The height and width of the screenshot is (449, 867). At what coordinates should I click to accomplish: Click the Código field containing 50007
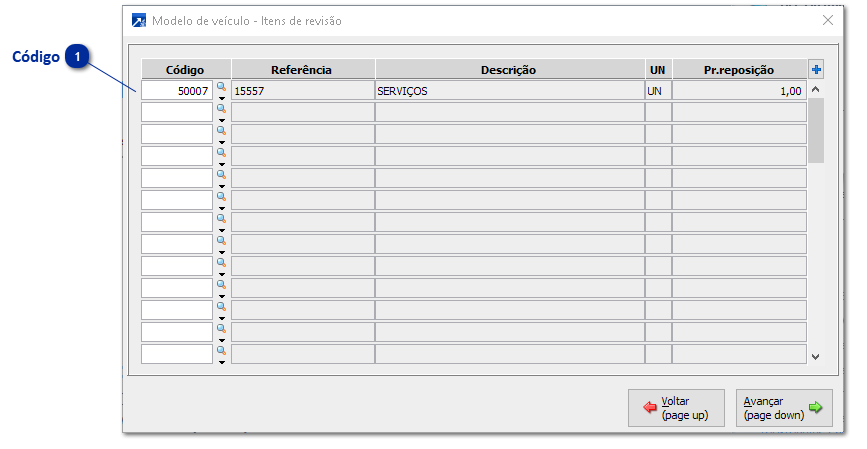177,91
